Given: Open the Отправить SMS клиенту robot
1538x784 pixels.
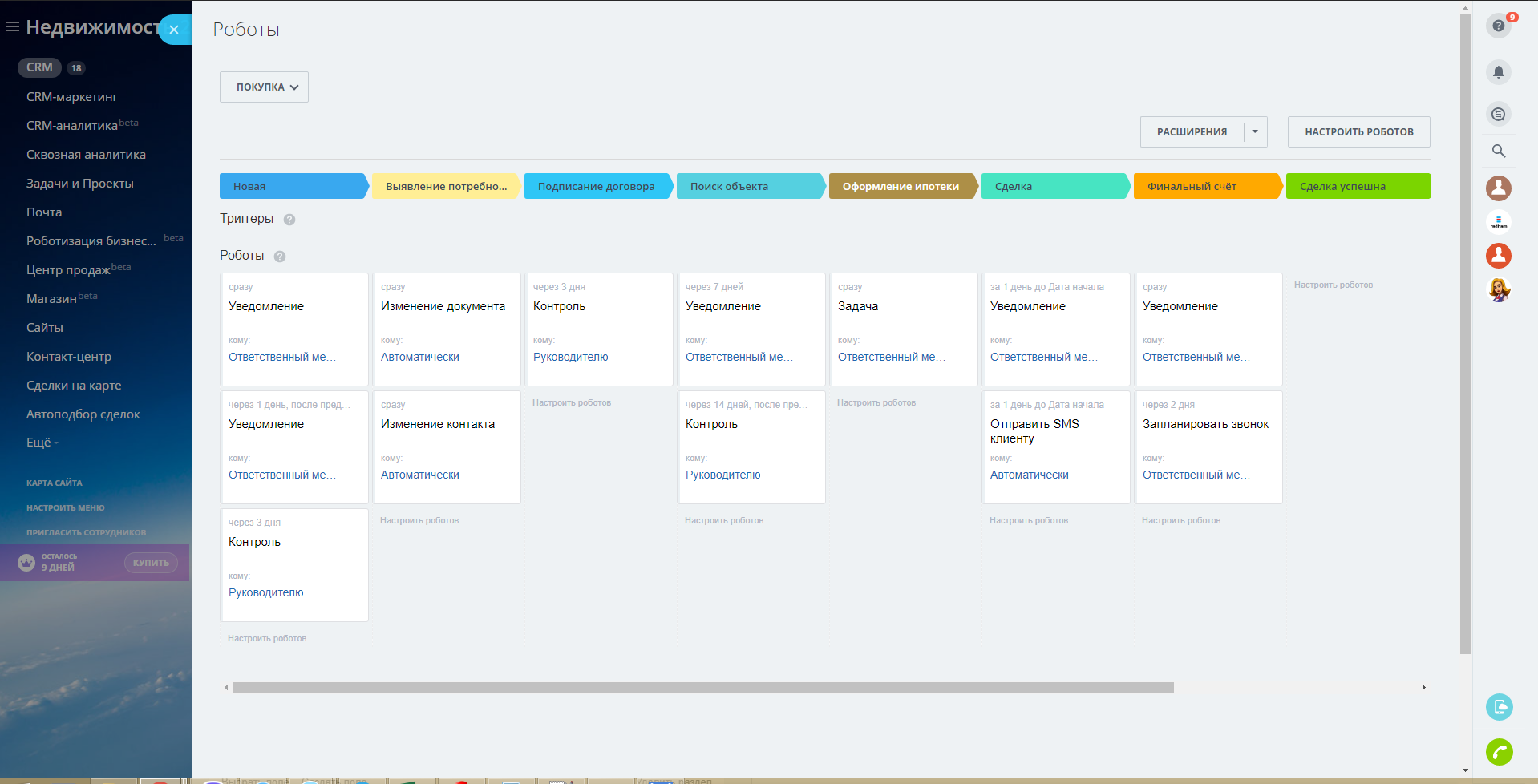Looking at the screenshot, I should (1056, 447).
